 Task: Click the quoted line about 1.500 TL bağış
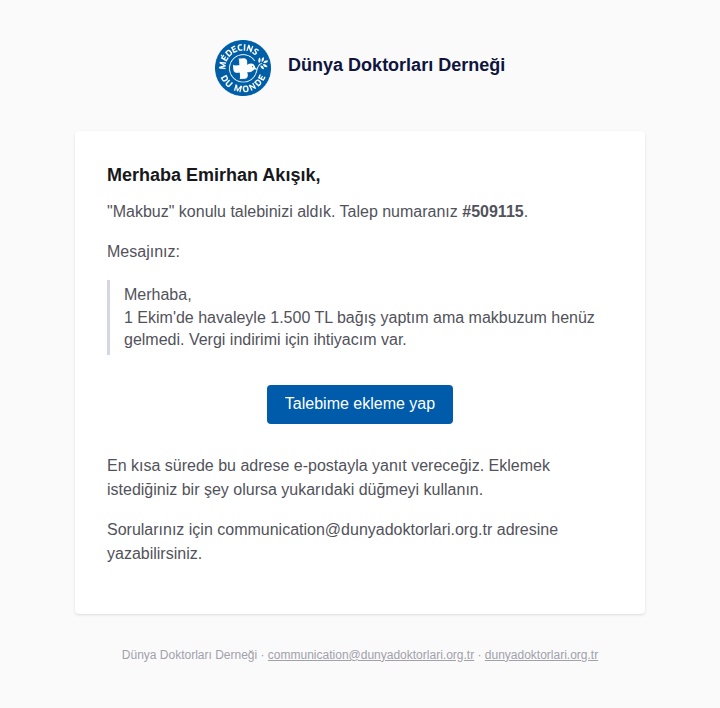click(359, 317)
